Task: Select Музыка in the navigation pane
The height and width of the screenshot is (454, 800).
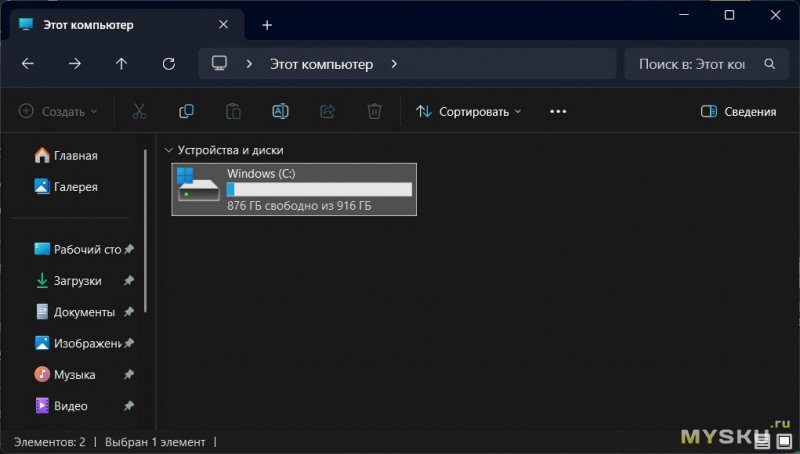Action: [74, 374]
